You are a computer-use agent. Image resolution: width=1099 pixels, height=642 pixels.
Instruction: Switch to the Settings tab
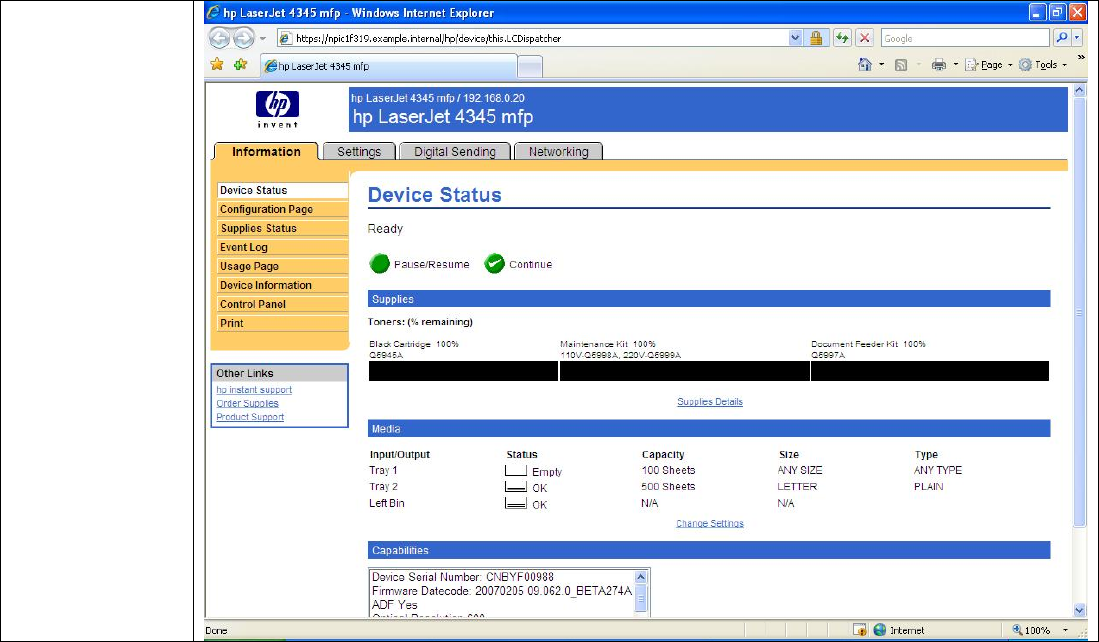click(359, 151)
